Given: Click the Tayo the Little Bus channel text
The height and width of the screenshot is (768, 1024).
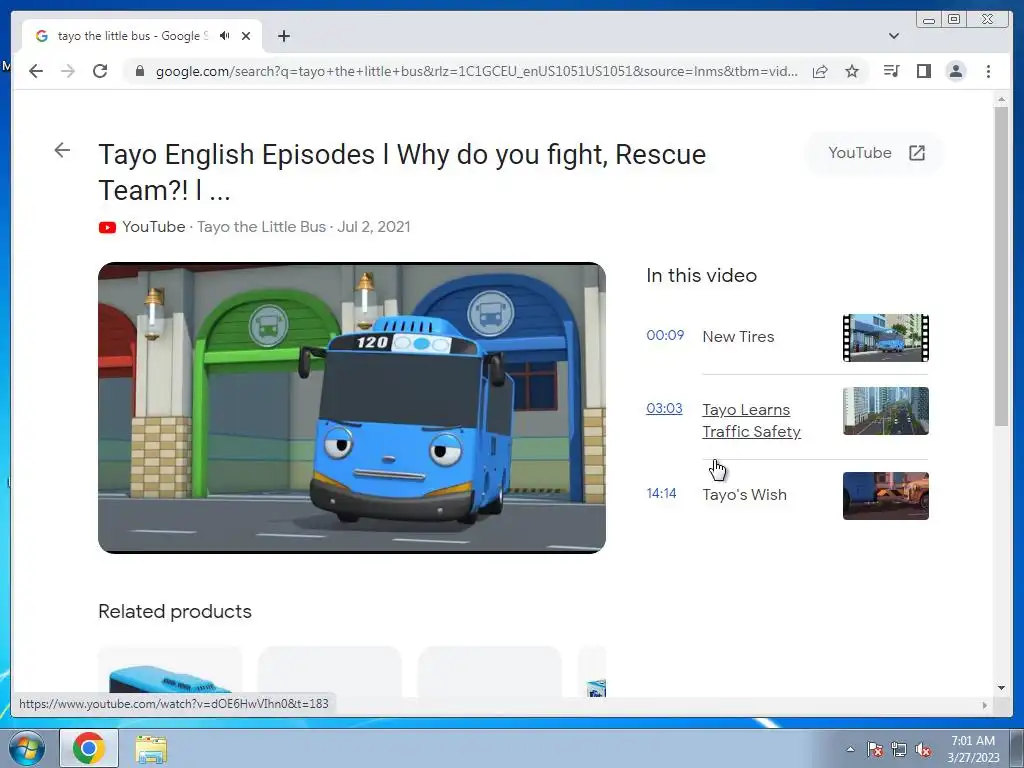Looking at the screenshot, I should (261, 227).
